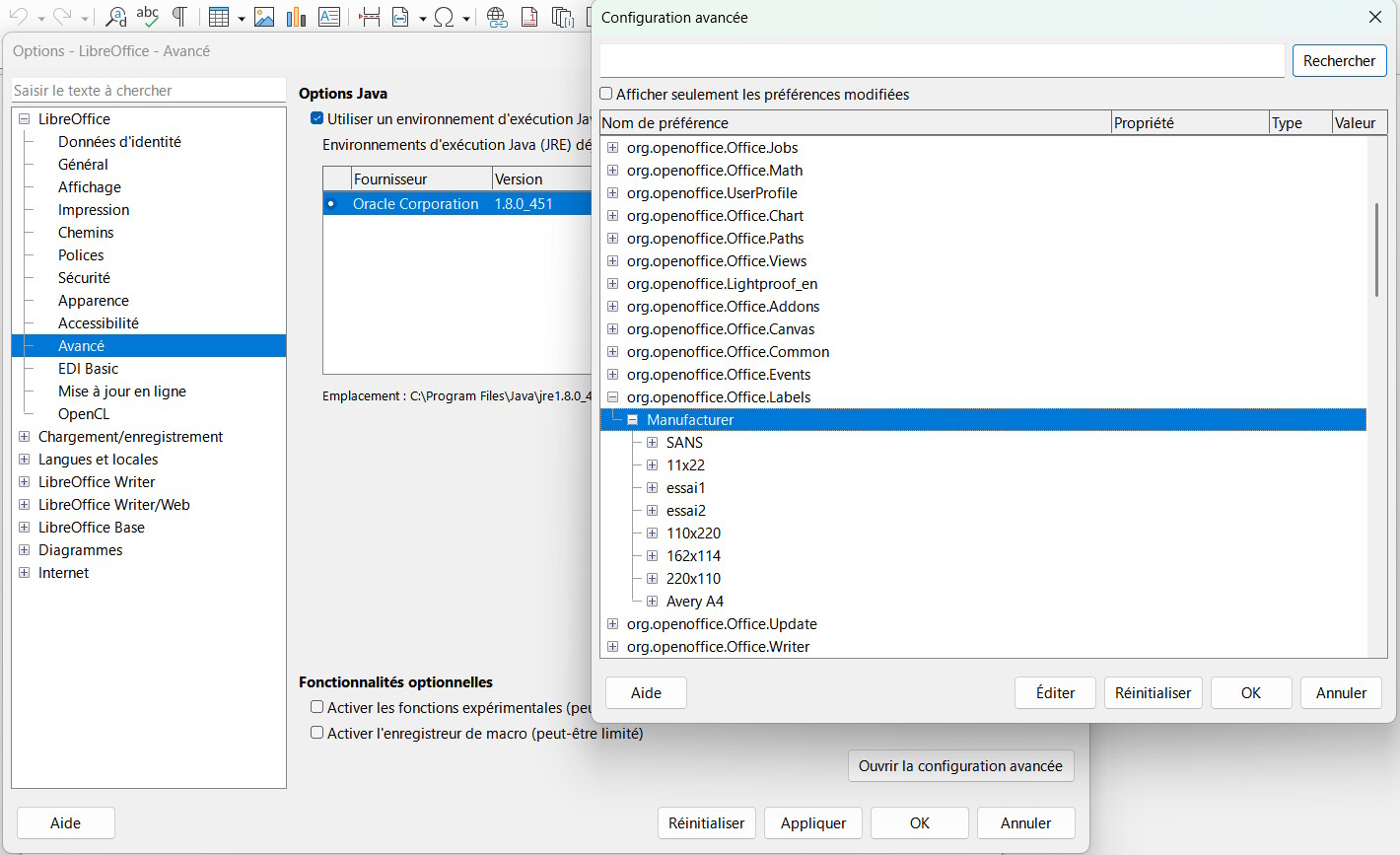Insert an image via picture icon
This screenshot has width=1400, height=855.
point(264,17)
